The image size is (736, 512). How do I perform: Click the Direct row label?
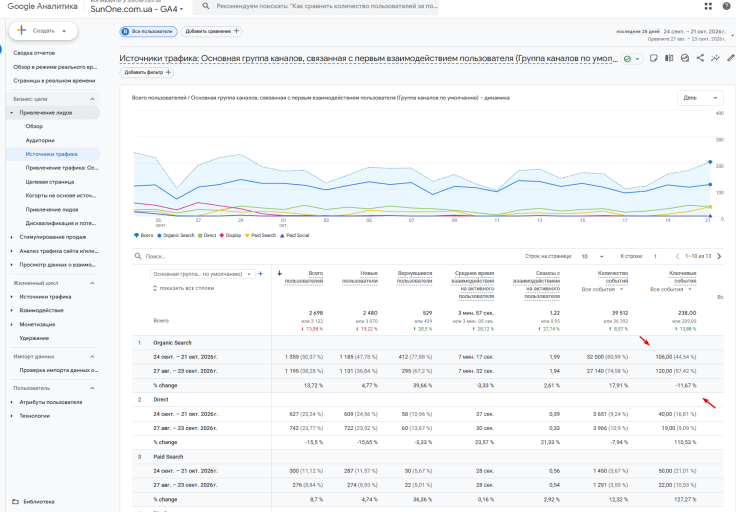click(161, 400)
